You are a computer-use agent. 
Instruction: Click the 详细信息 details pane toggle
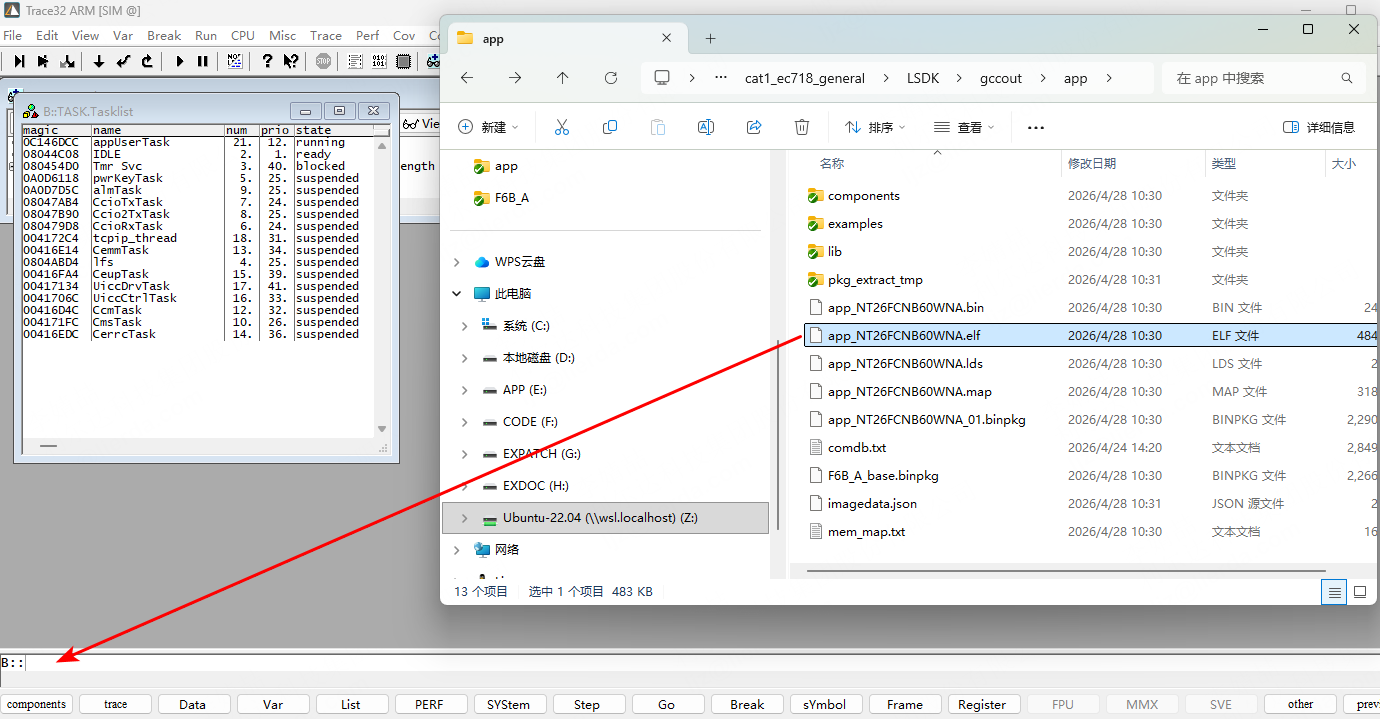tap(1318, 127)
